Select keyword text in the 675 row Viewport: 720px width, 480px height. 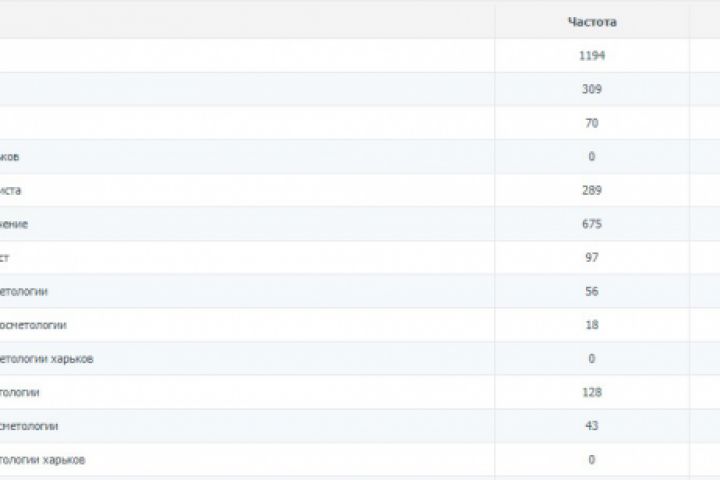(21, 224)
